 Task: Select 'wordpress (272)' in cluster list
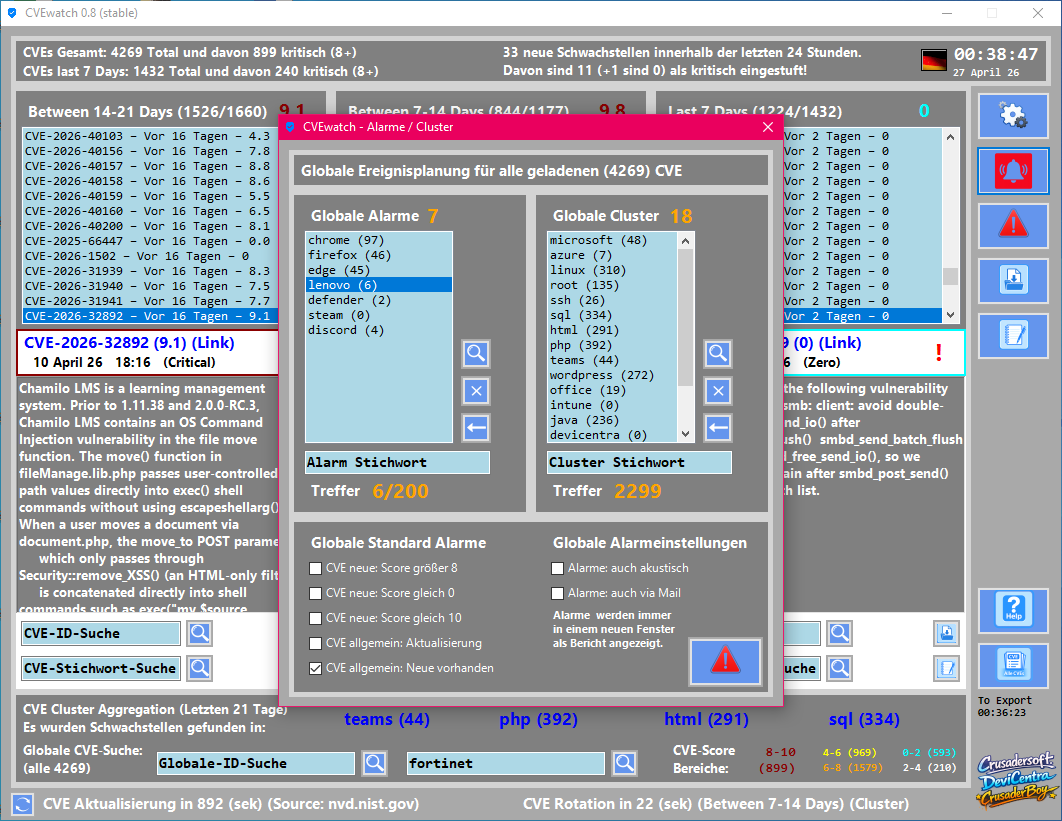612,375
